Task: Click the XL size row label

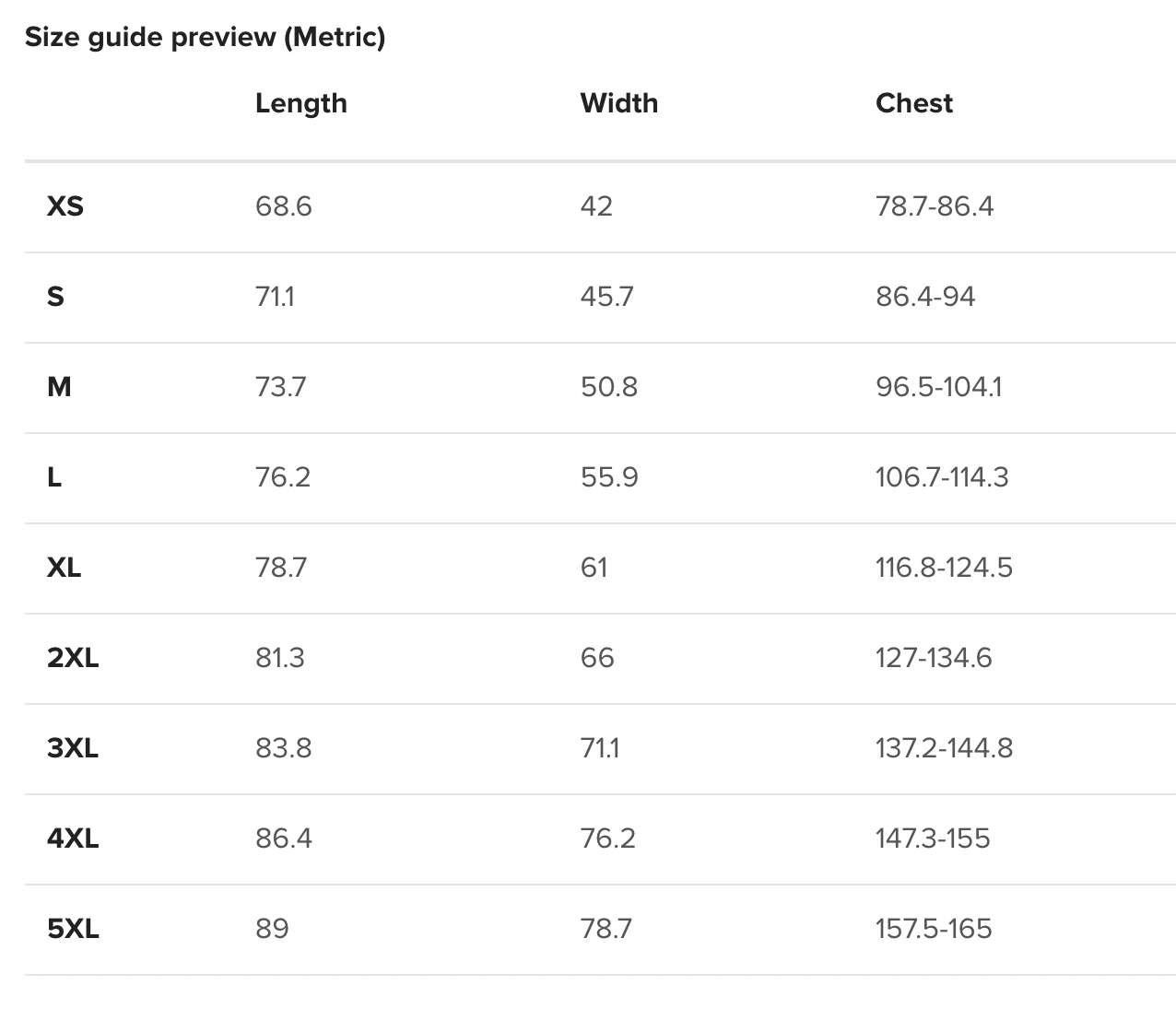Action: point(64,568)
